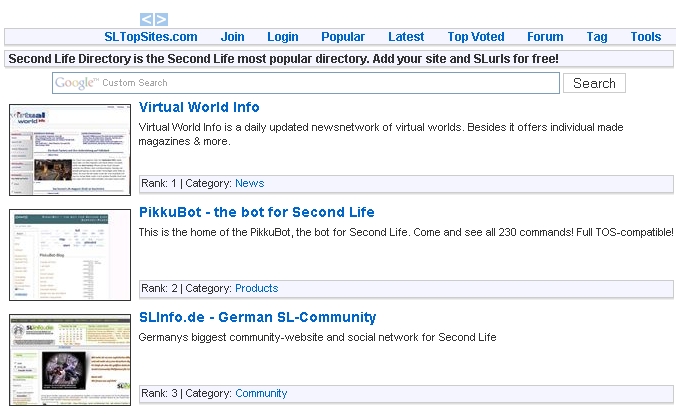Screen dimensions: 676x414
Task: Open the Tools menu item
Action: [645, 37]
